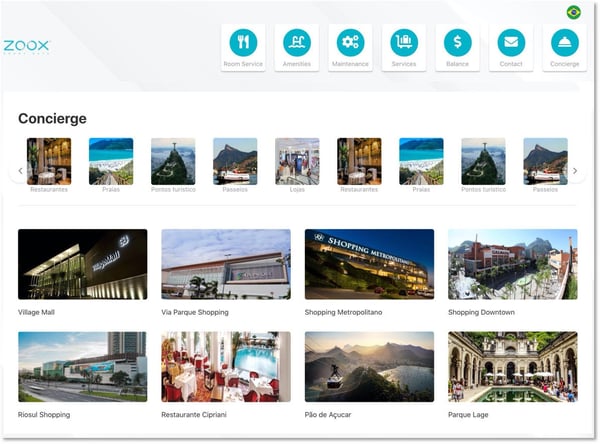Viewport: 600px width, 444px height.
Task: Open the Restaurante Cipriani card
Action: [225, 366]
